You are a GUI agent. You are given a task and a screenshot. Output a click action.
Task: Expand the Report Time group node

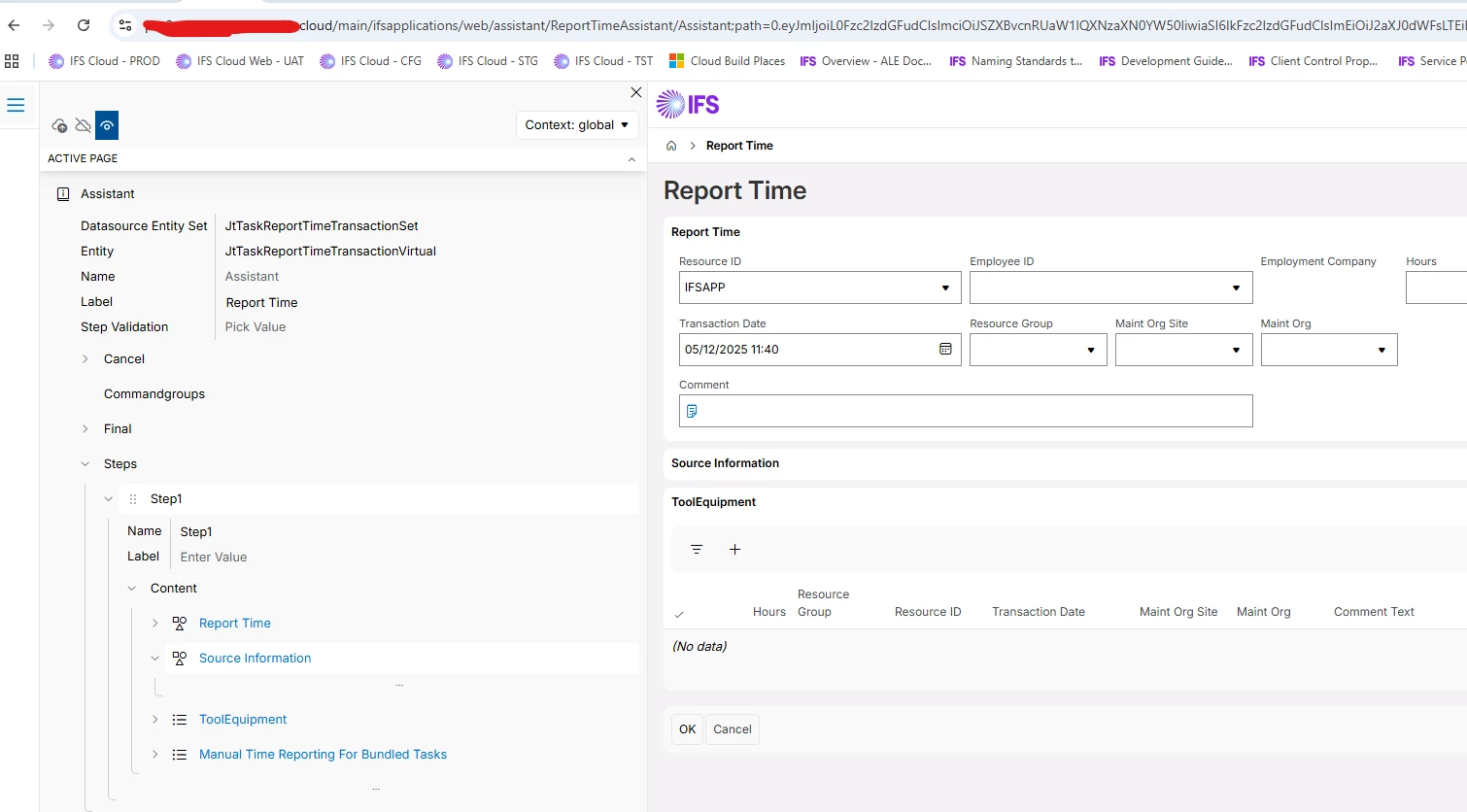pos(154,624)
